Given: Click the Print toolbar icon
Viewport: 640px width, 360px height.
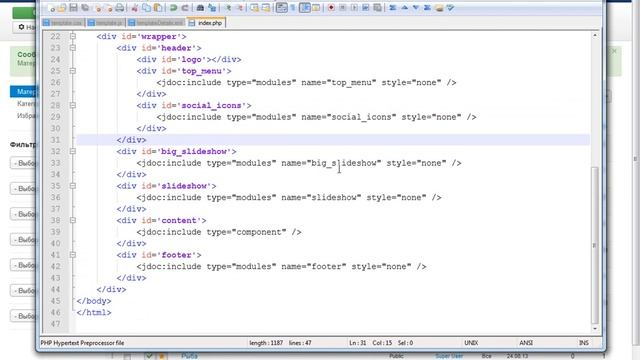Looking at the screenshot, I should 120,8.
